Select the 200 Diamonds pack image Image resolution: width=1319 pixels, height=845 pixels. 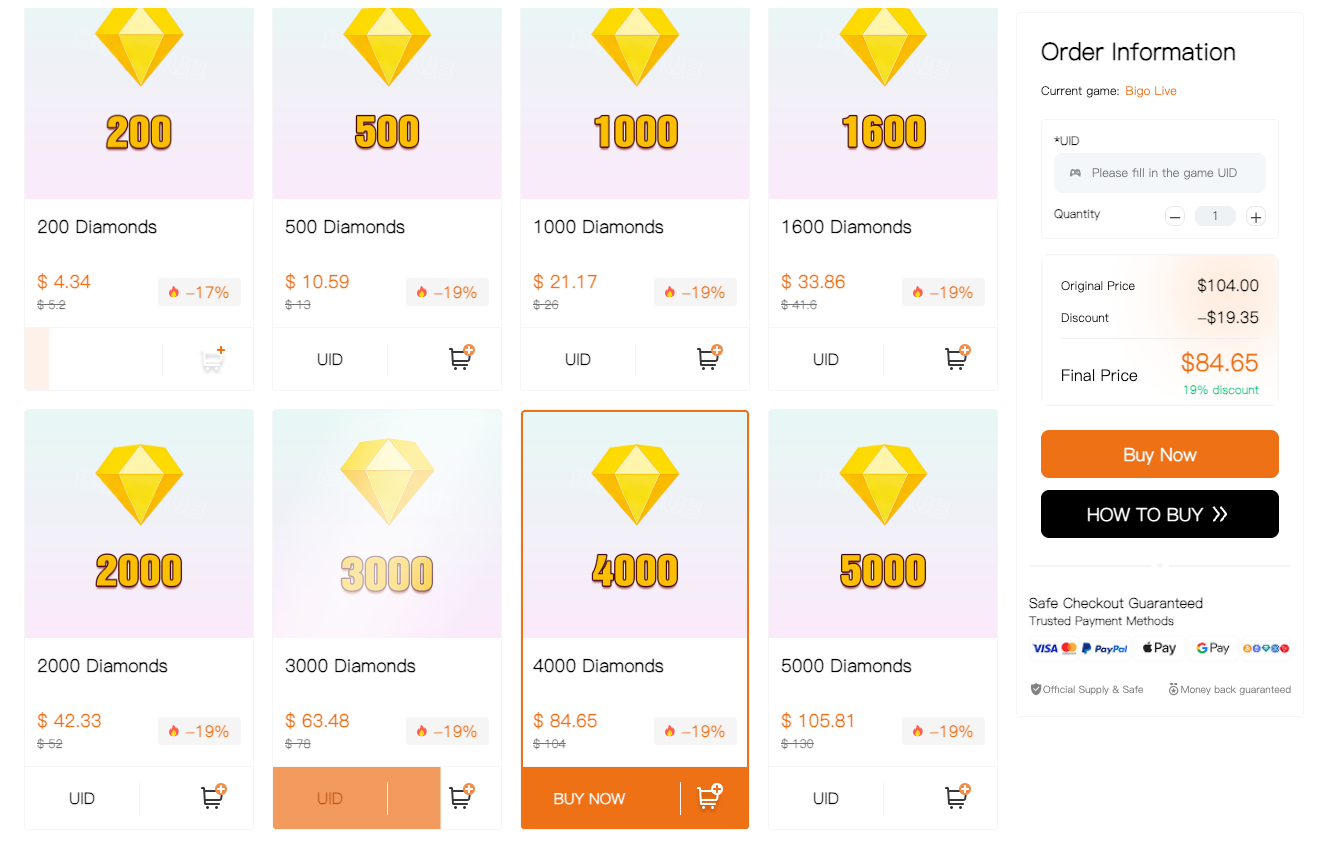139,100
